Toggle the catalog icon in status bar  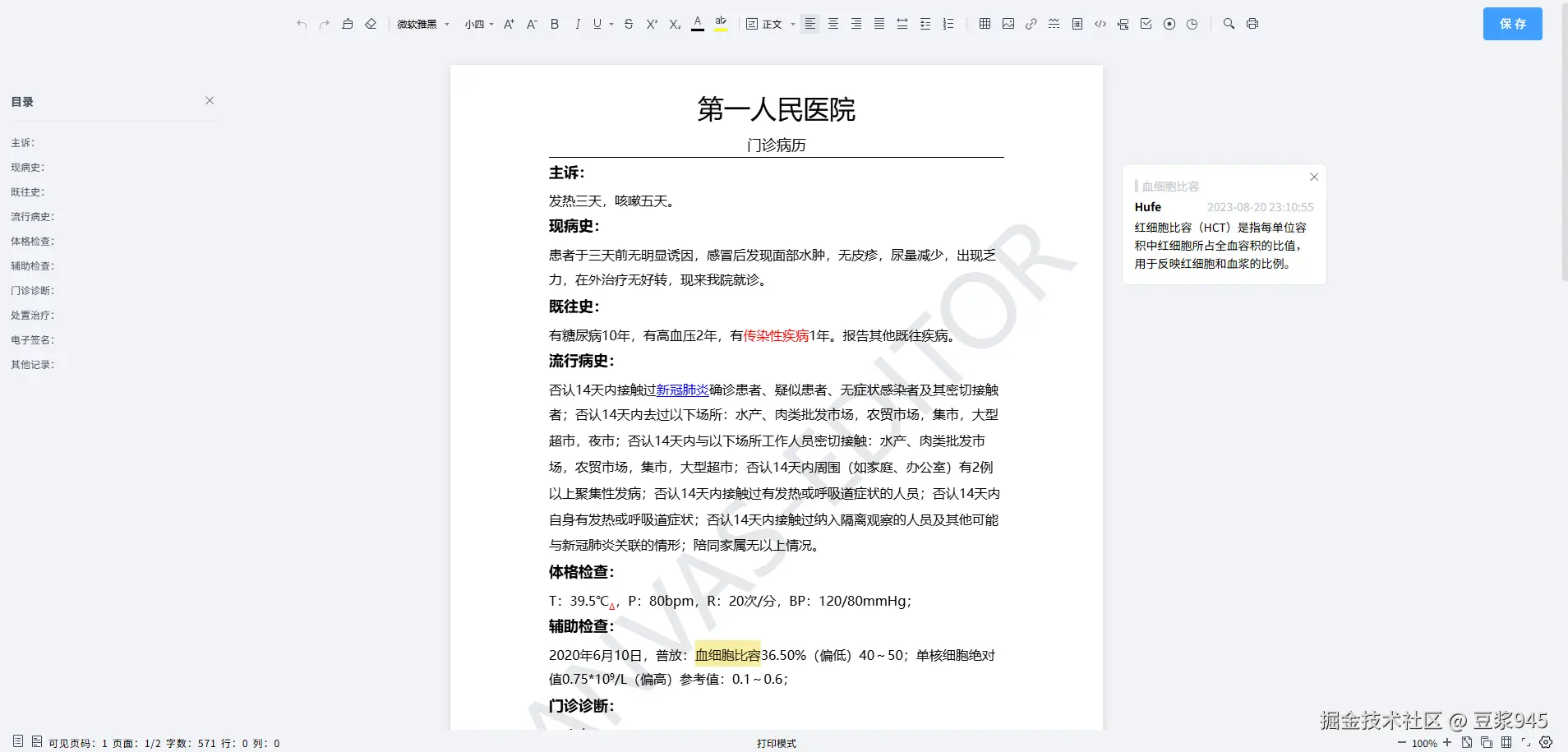point(18,741)
